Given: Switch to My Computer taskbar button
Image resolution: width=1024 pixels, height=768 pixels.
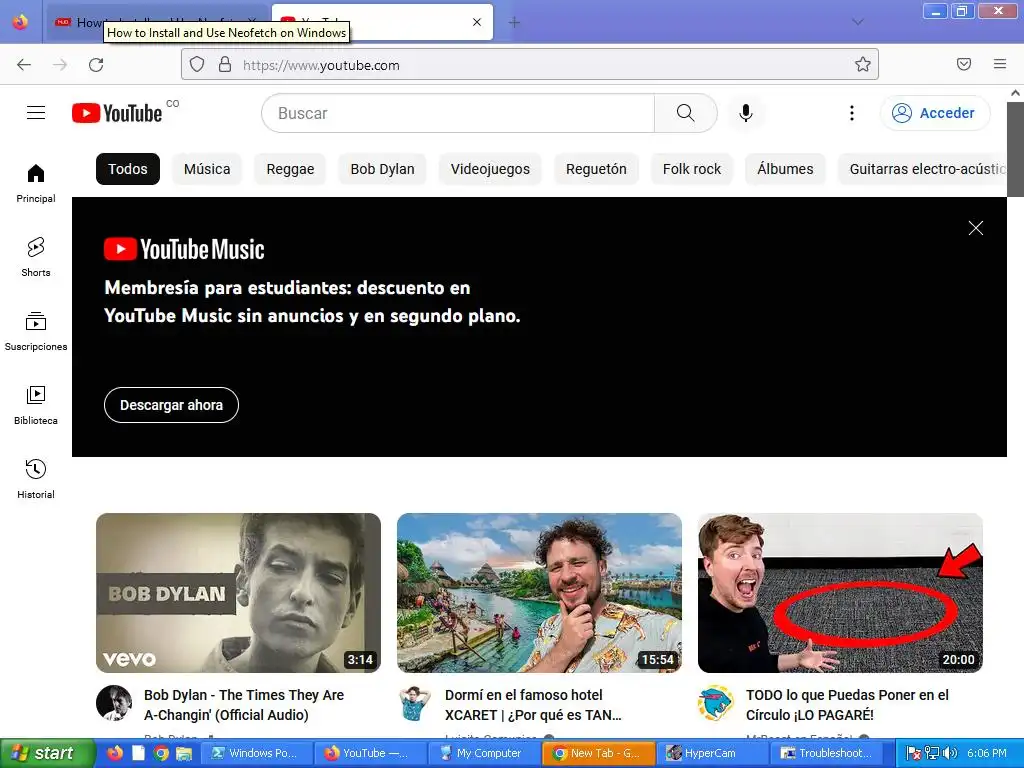Looking at the screenshot, I should click(484, 753).
